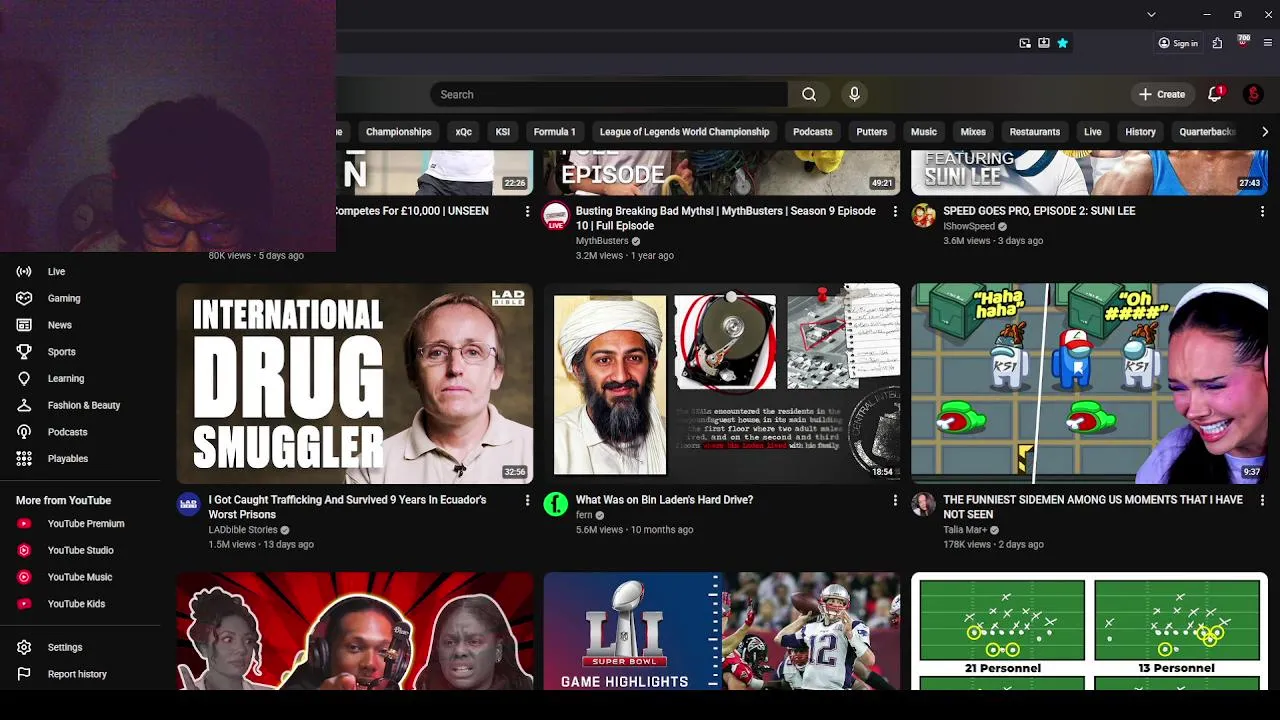The height and width of the screenshot is (720, 1280).
Task: Open News in the sidebar
Action: pyautogui.click(x=59, y=325)
